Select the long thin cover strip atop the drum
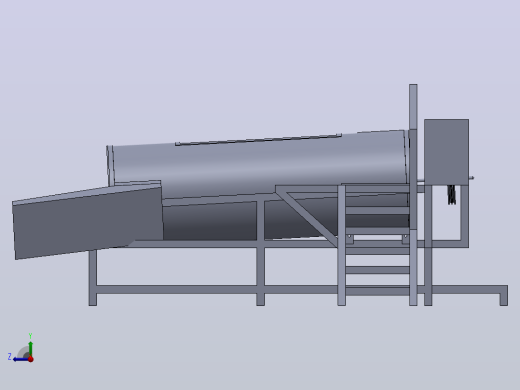The height and width of the screenshot is (390, 520). click(x=258, y=139)
